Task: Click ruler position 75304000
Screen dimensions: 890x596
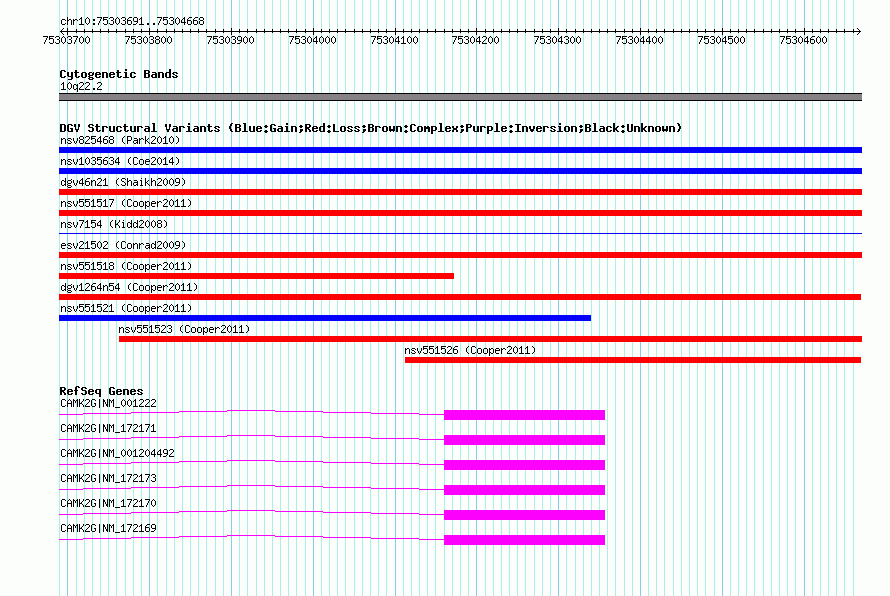Action: (x=312, y=40)
